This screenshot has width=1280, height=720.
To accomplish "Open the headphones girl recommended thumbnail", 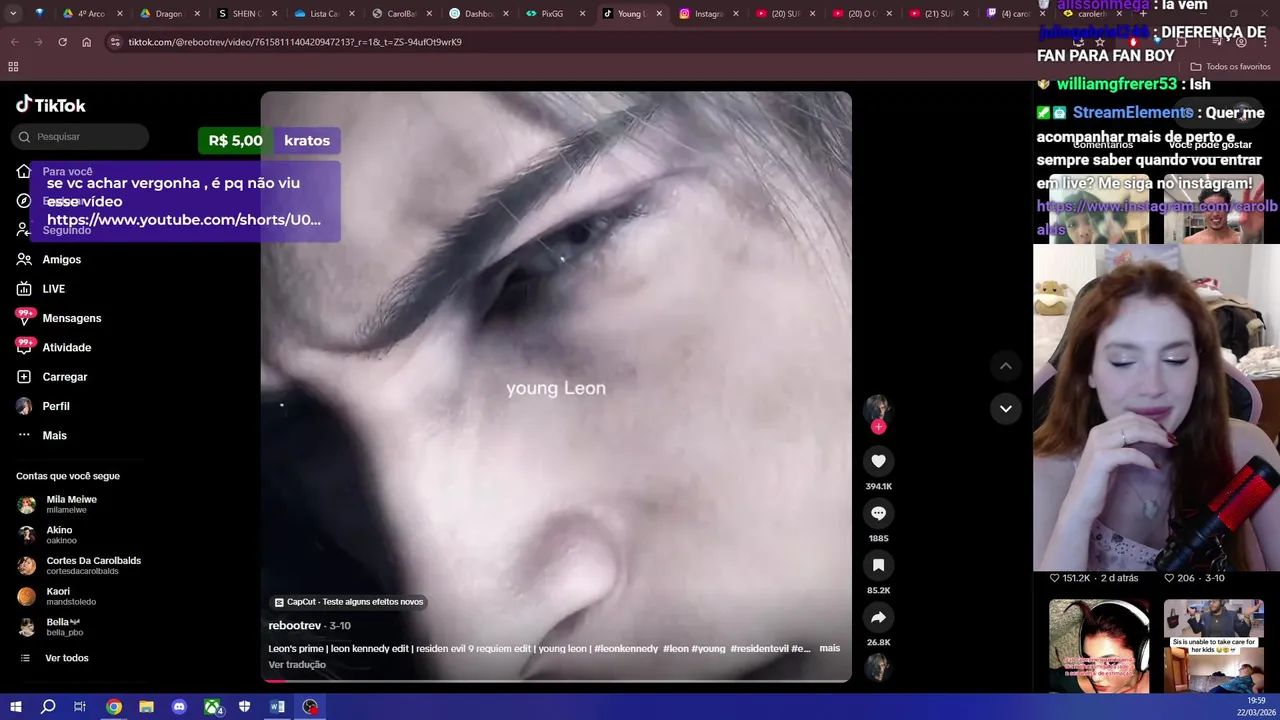I will coord(1099,646).
